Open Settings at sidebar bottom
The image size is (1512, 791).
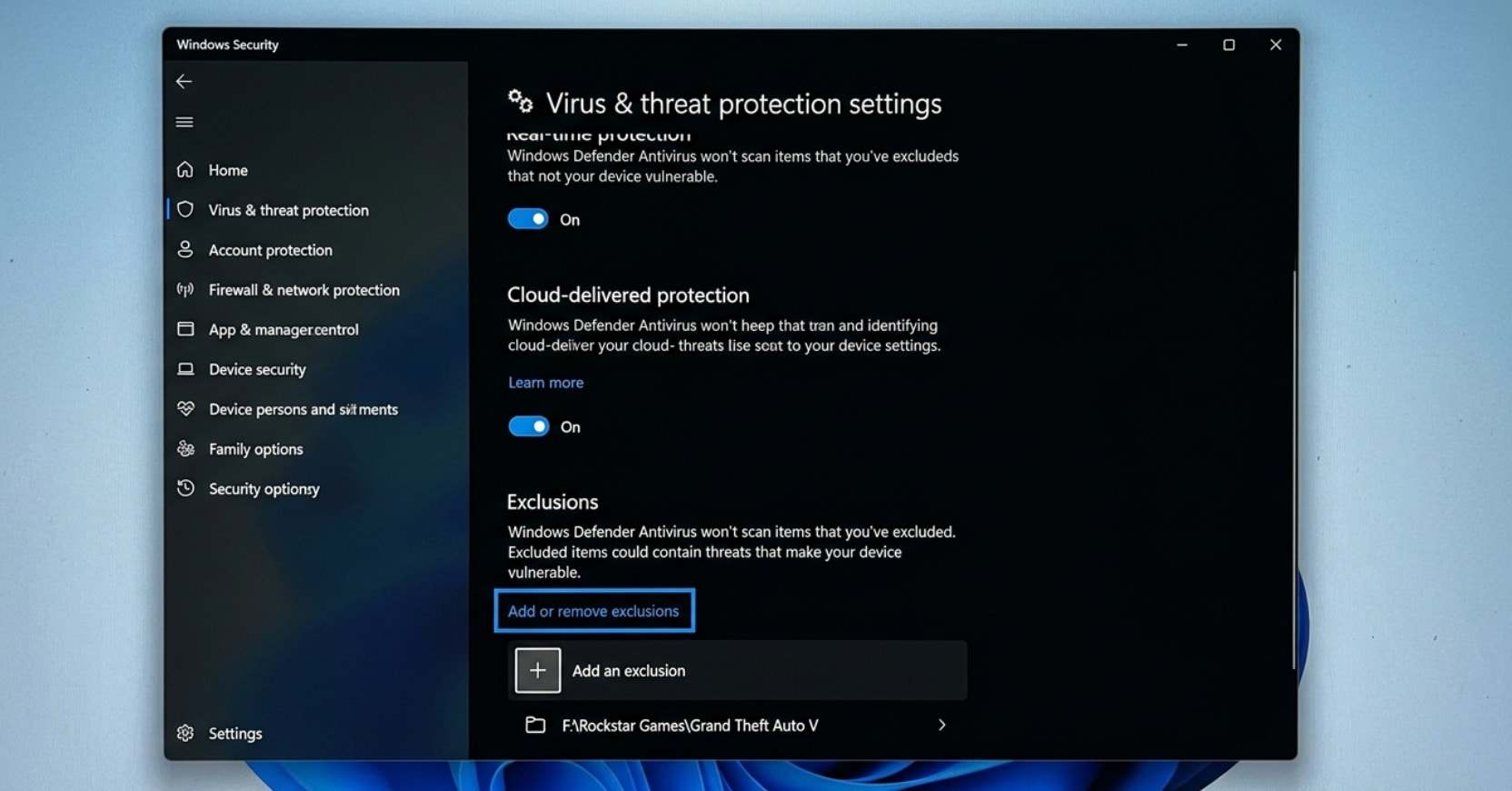click(x=235, y=734)
